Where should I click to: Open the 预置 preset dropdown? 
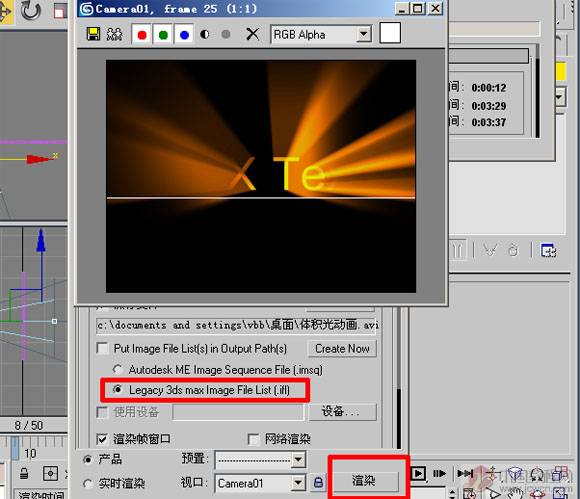coord(298,460)
